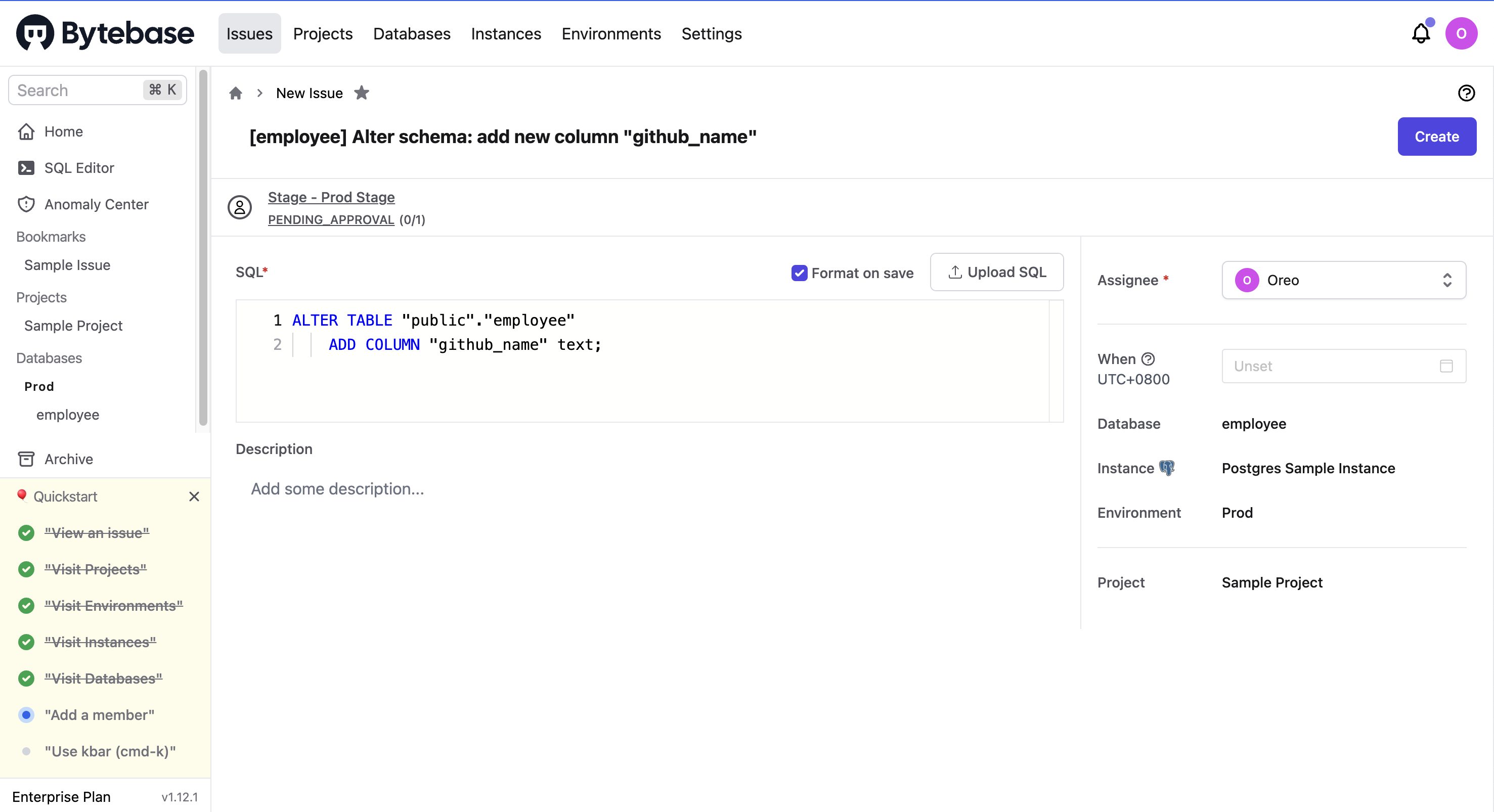Click the home breadcrumb icon
Image resolution: width=1494 pixels, height=812 pixels.
point(236,94)
